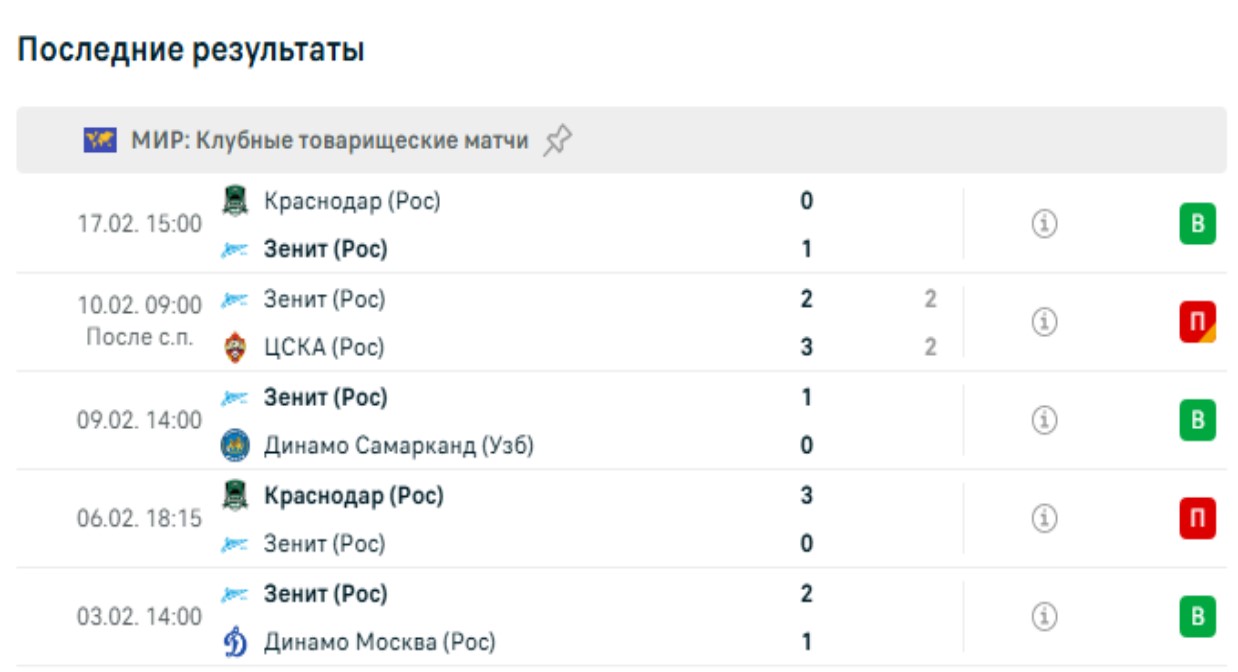Open the club friendlies league link
Viewport: 1238px width, 672px height.
click(x=330, y=141)
